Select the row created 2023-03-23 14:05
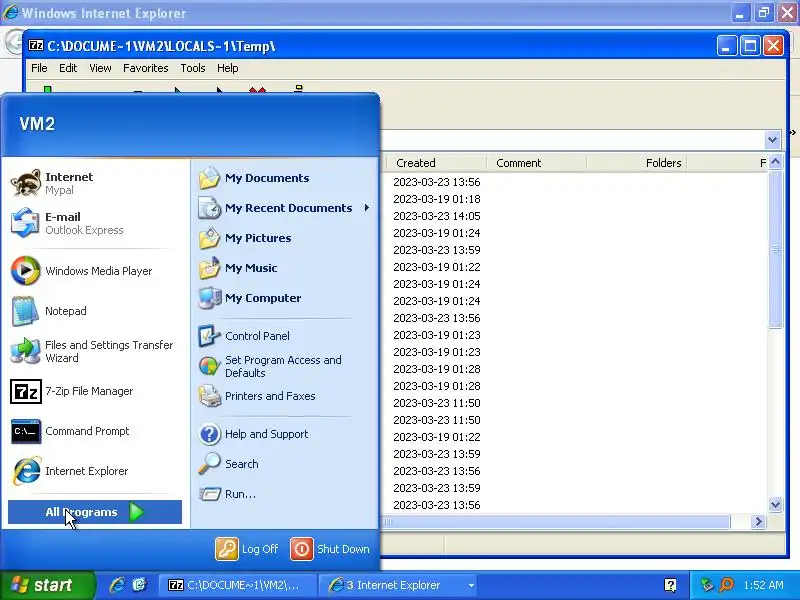Viewport: 800px width, 600px height. pos(437,216)
